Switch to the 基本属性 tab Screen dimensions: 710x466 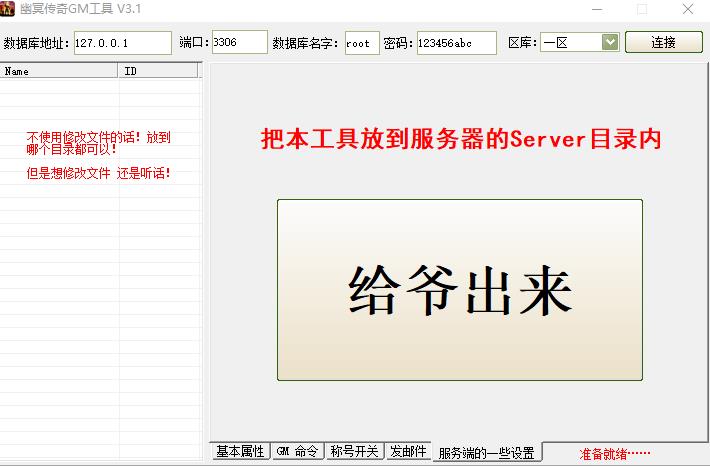240,452
